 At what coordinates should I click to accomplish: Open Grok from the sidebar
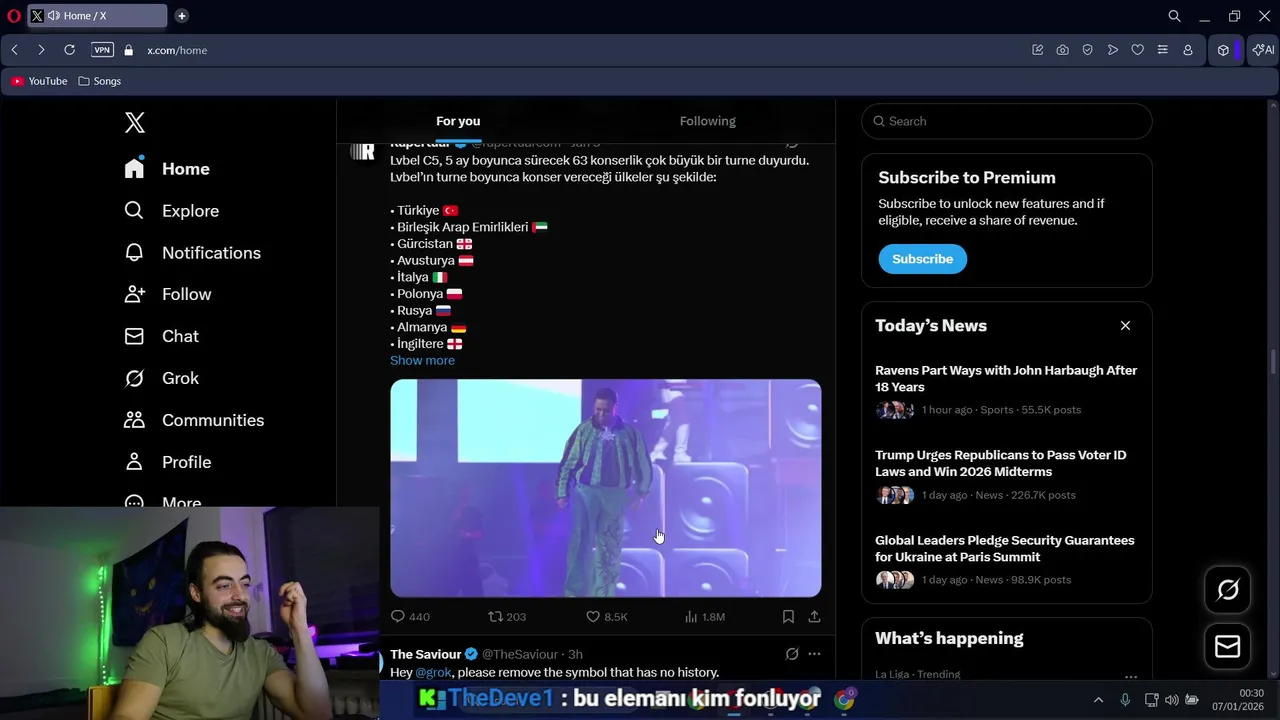pyautogui.click(x=161, y=378)
